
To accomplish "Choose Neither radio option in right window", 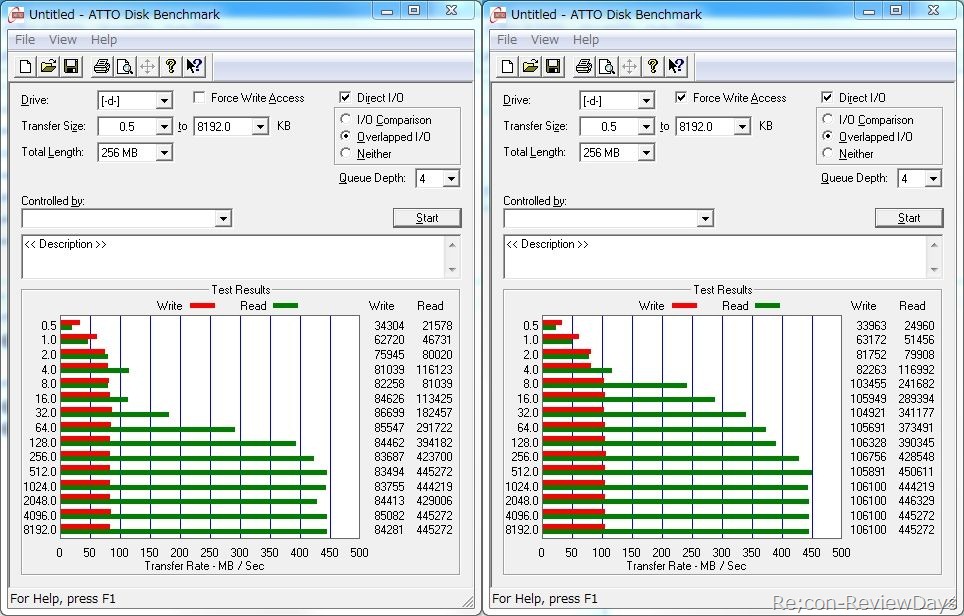I will tap(829, 154).
